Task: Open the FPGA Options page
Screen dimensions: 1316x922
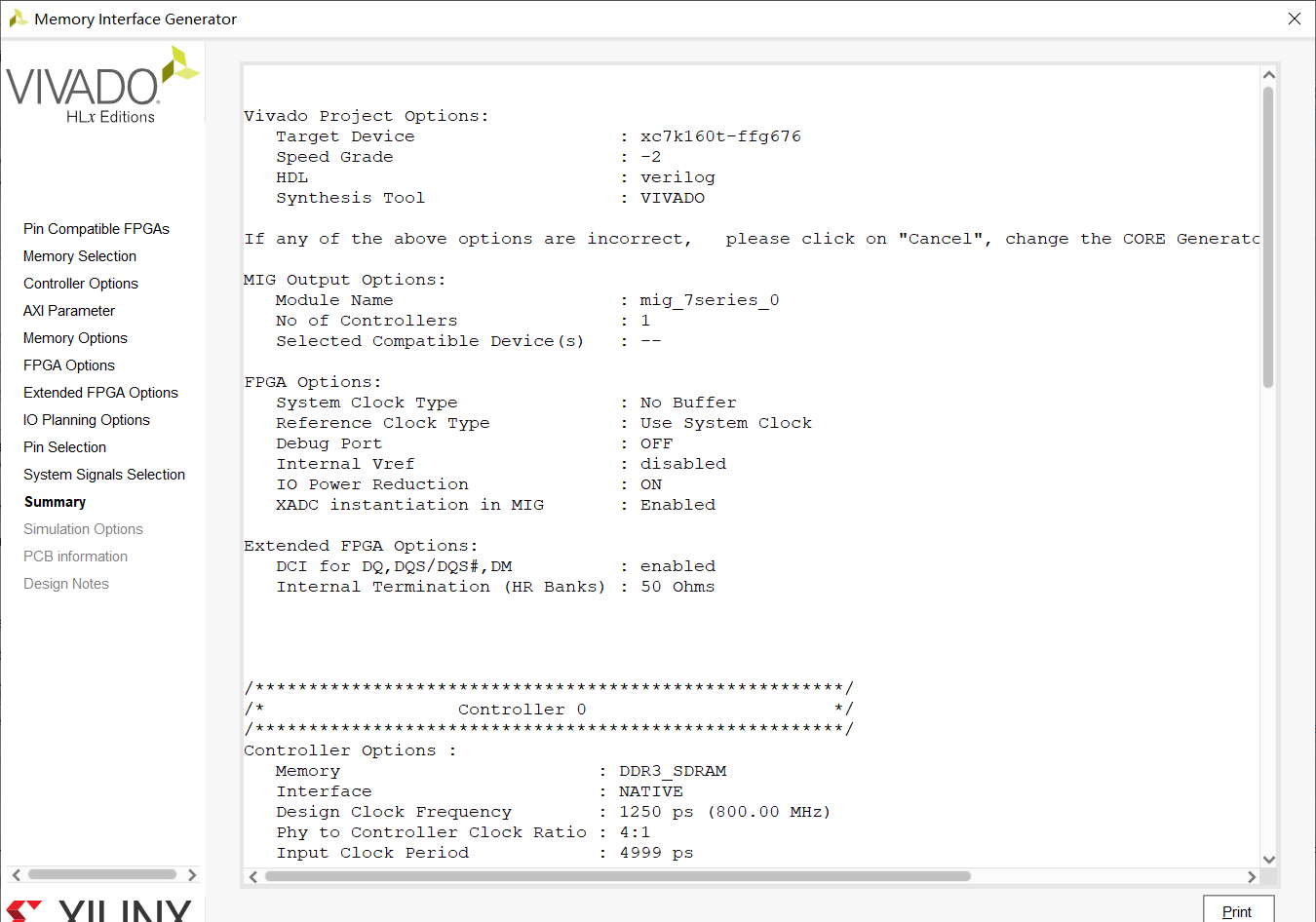Action: (68, 365)
